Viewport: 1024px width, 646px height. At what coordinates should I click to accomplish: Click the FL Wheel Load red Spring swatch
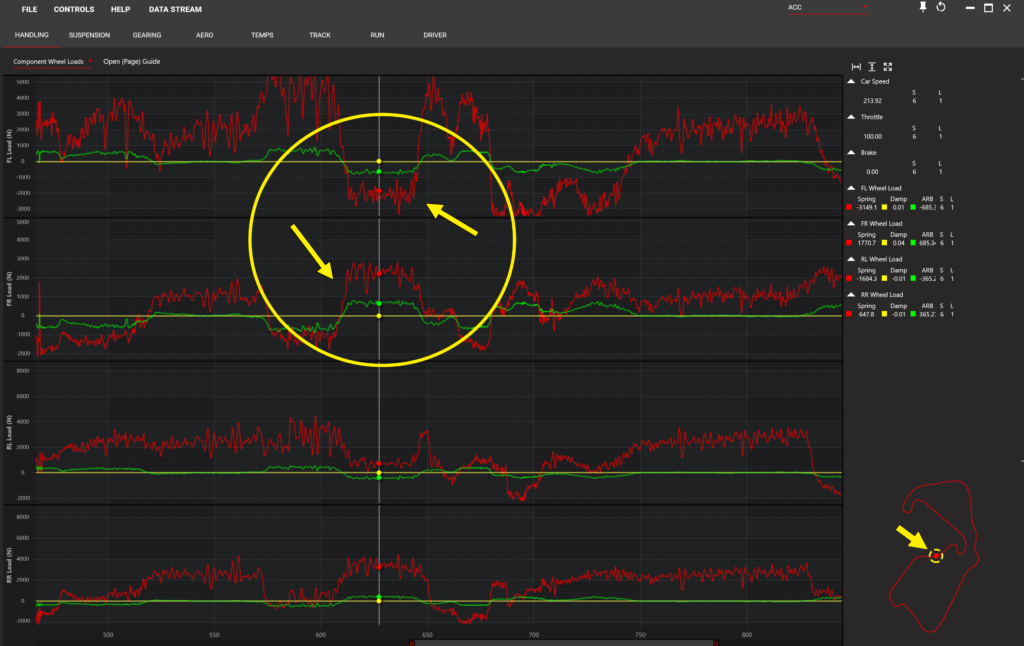click(x=849, y=208)
